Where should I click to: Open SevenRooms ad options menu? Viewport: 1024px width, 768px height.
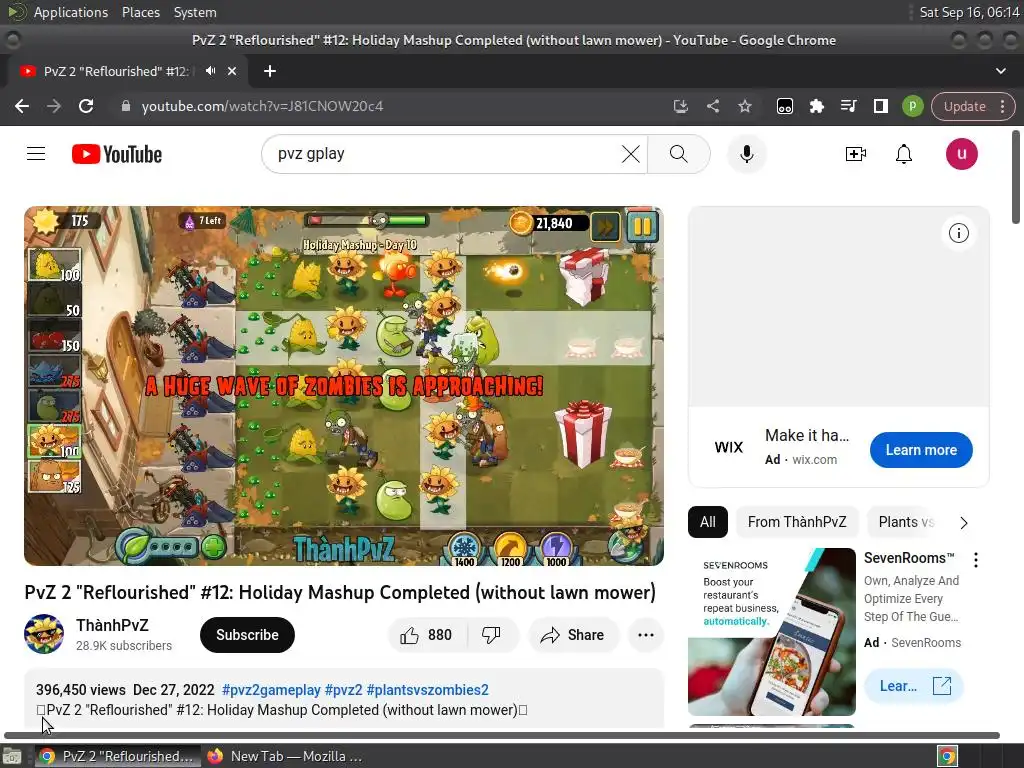[976, 560]
